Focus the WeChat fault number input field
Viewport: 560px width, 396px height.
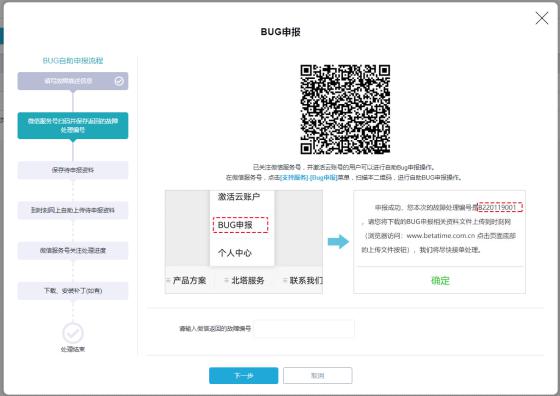click(x=304, y=329)
